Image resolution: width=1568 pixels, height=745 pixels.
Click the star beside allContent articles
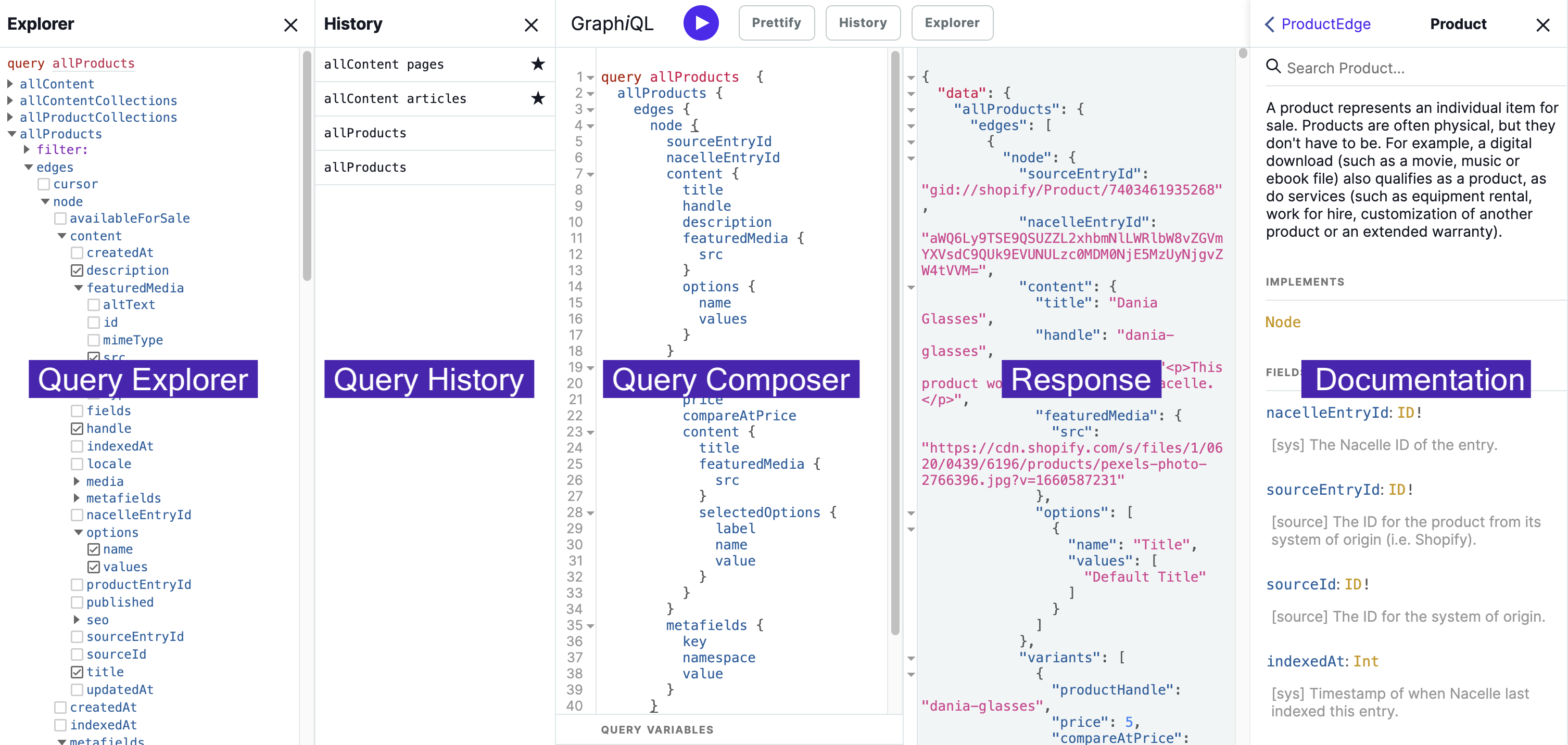537,98
